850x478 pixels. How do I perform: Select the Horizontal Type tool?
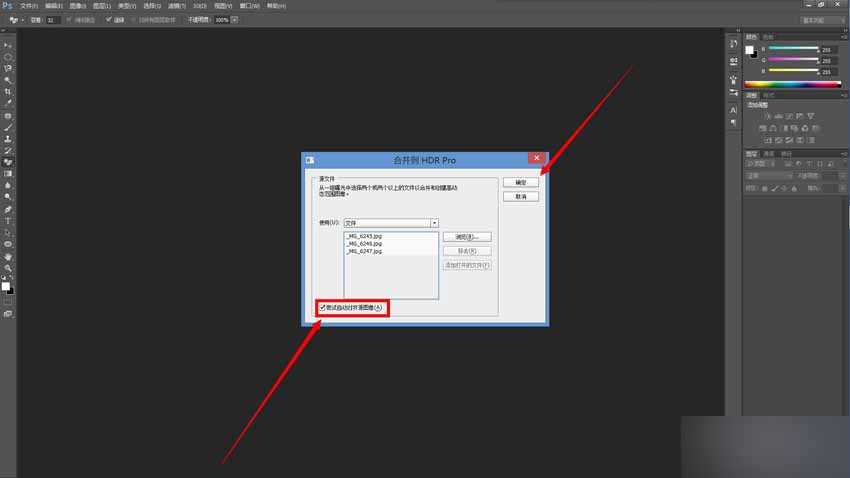click(x=8, y=221)
